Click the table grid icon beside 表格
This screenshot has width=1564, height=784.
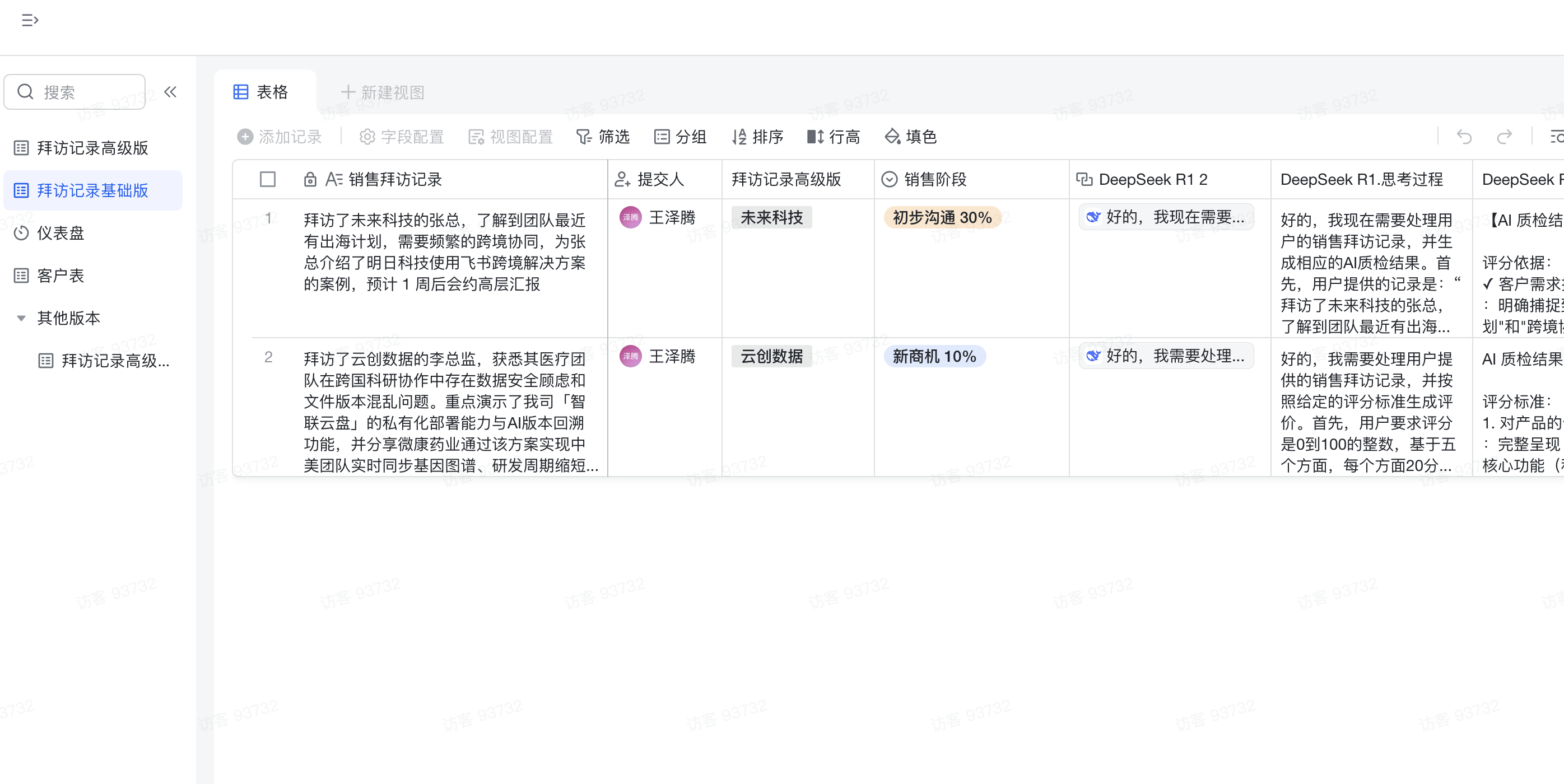240,92
